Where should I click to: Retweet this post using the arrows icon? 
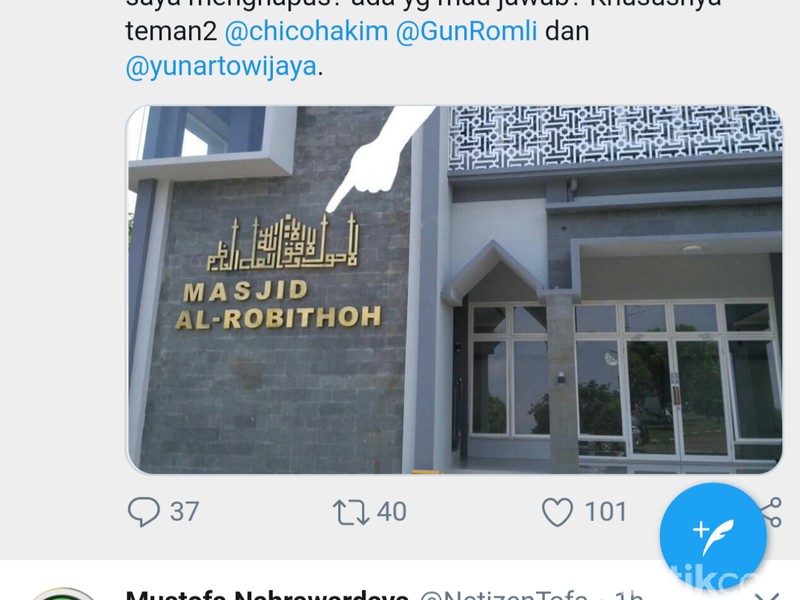coord(351,512)
